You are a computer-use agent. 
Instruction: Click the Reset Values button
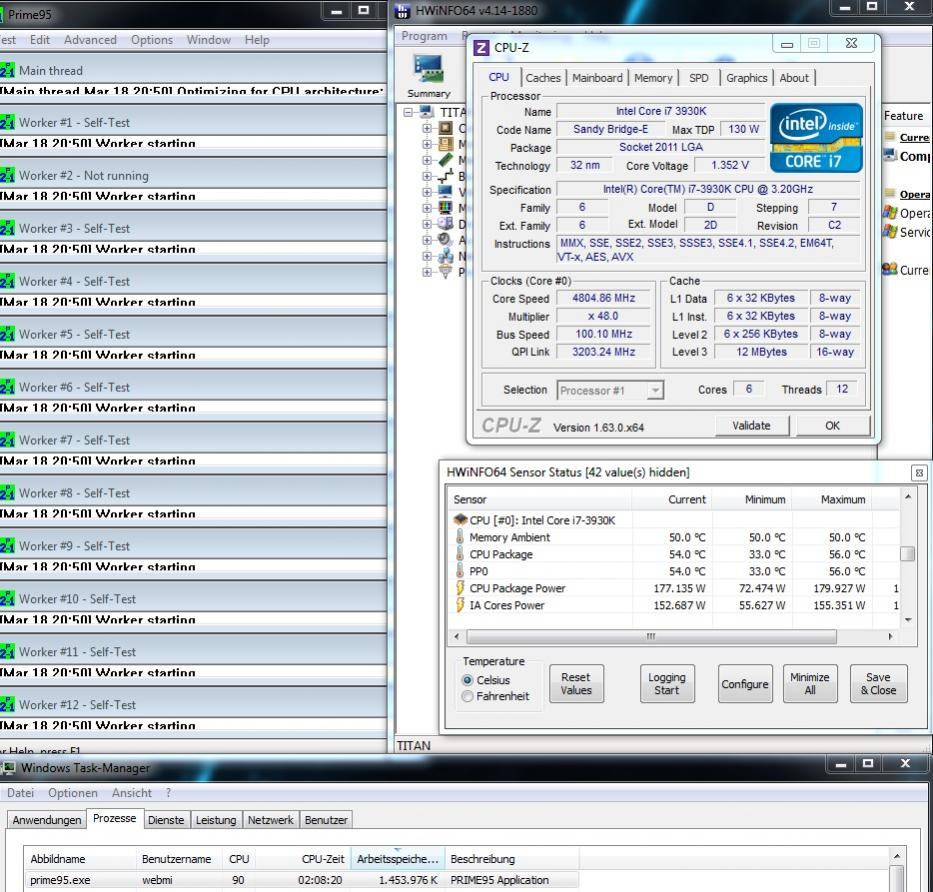click(576, 684)
